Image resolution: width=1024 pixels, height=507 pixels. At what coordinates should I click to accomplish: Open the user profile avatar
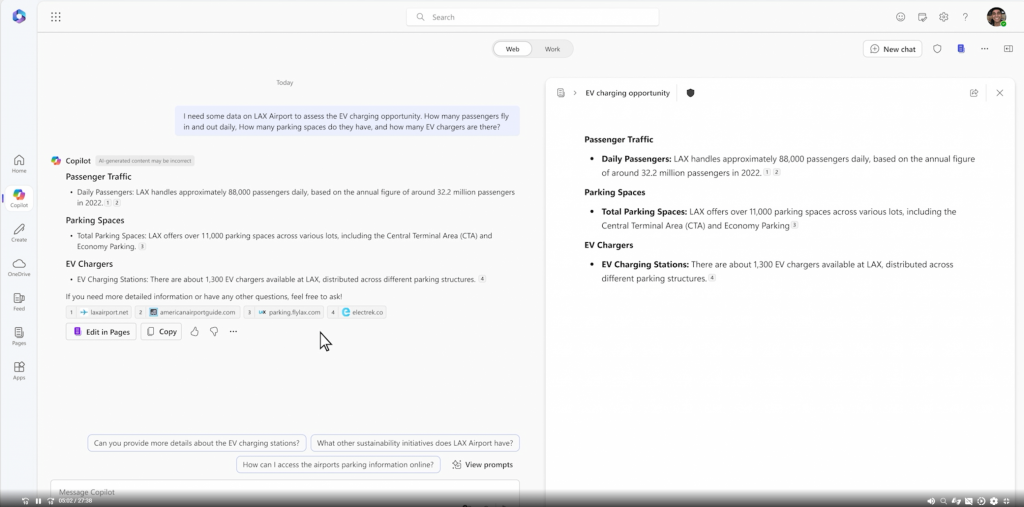pos(996,17)
